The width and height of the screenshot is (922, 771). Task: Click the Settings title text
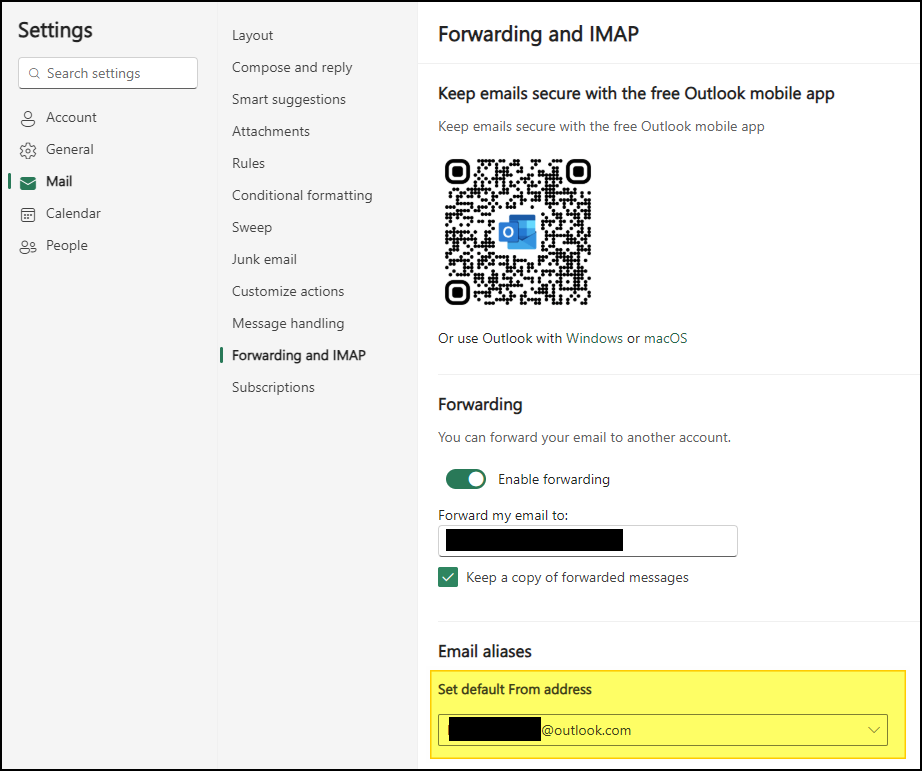55,30
